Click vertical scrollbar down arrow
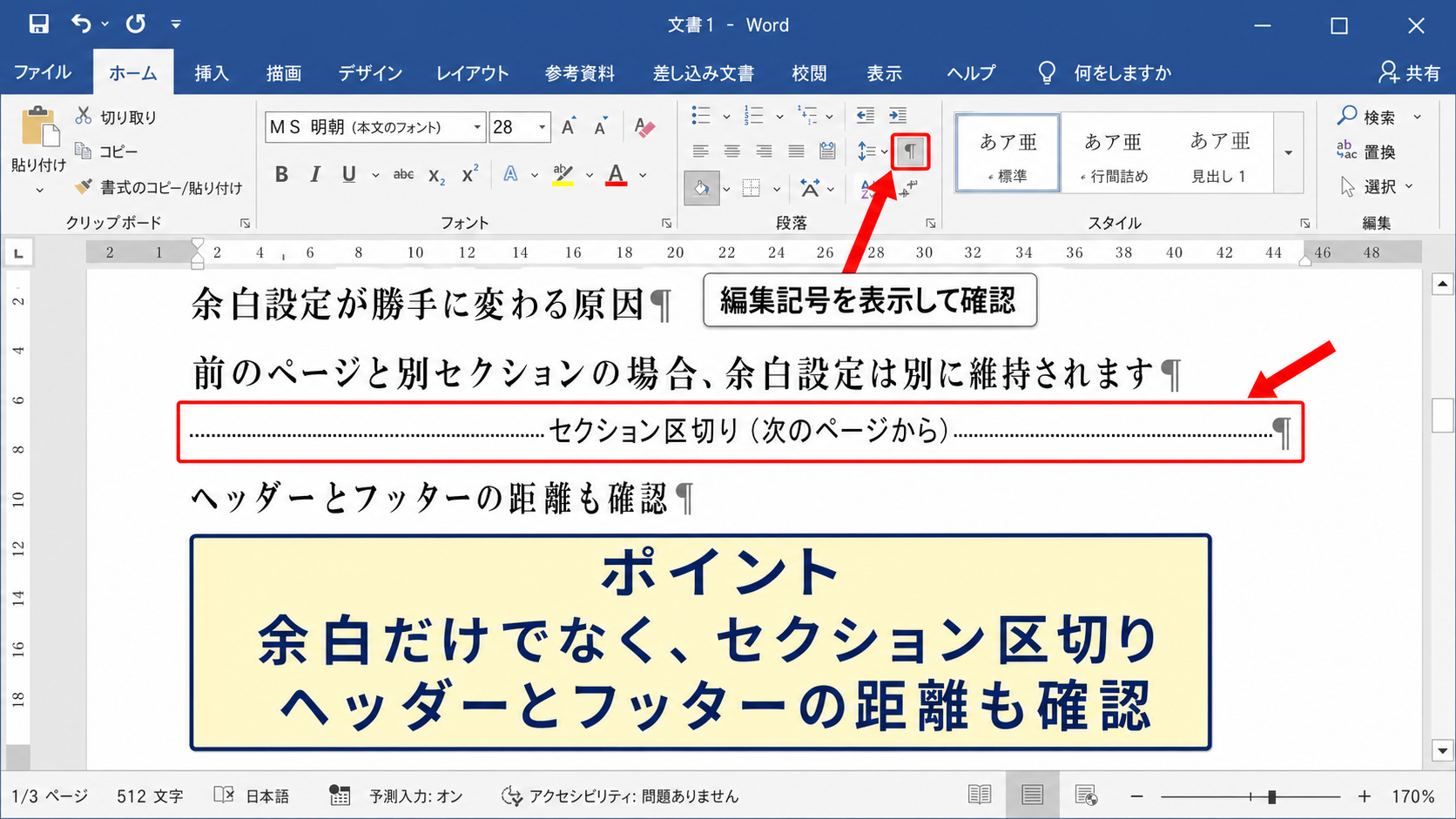The height and width of the screenshot is (819, 1456). pyautogui.click(x=1443, y=750)
